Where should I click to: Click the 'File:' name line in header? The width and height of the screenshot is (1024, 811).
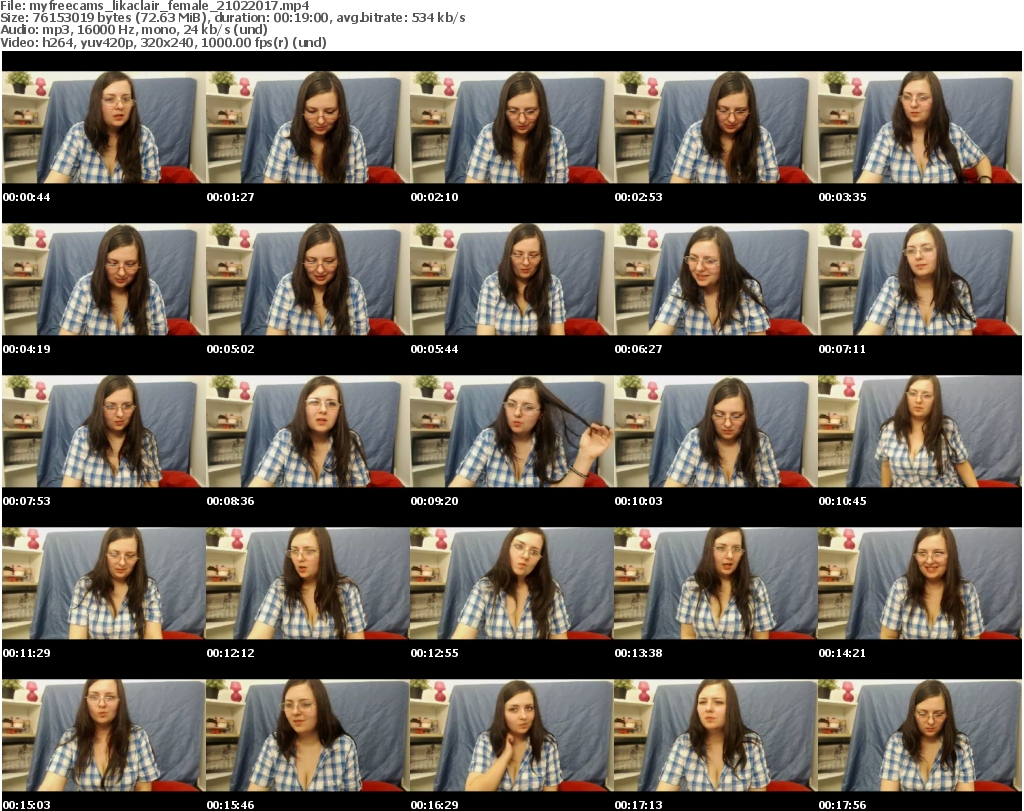[x=155, y=6]
